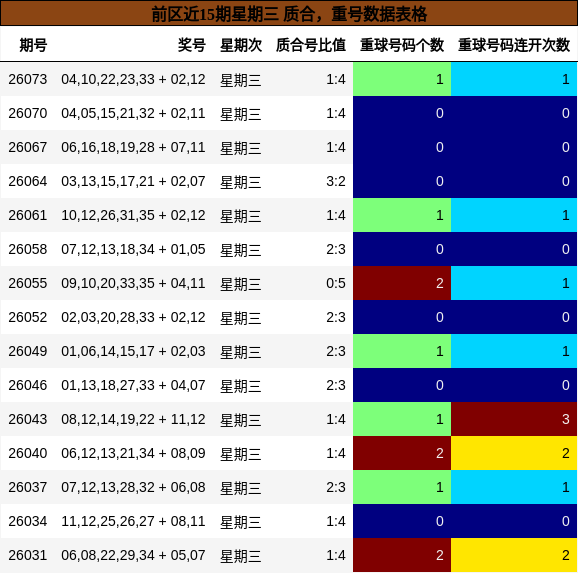578x573 pixels.
Task: Click navy repeat-count cell in row 26034
Action: coord(402,521)
